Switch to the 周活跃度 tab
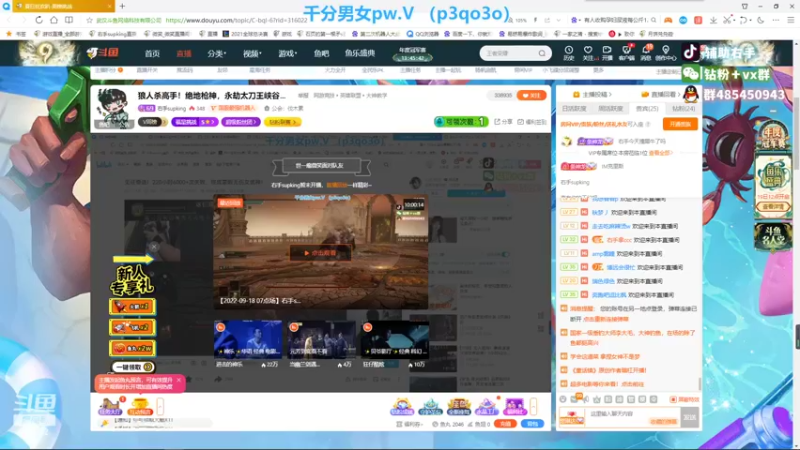The width and height of the screenshot is (800, 450). pyautogui.click(x=611, y=109)
